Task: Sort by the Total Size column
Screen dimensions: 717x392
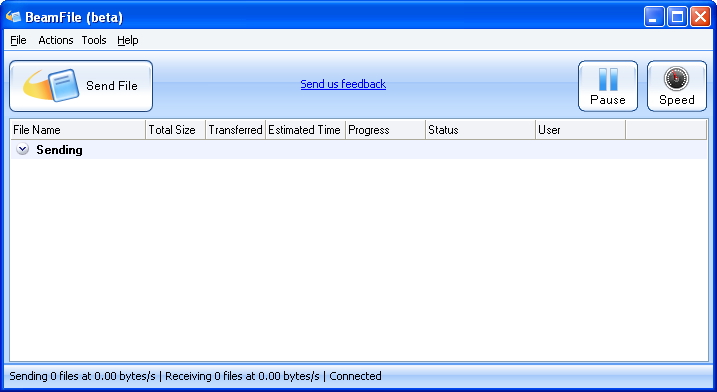Action: [175, 130]
